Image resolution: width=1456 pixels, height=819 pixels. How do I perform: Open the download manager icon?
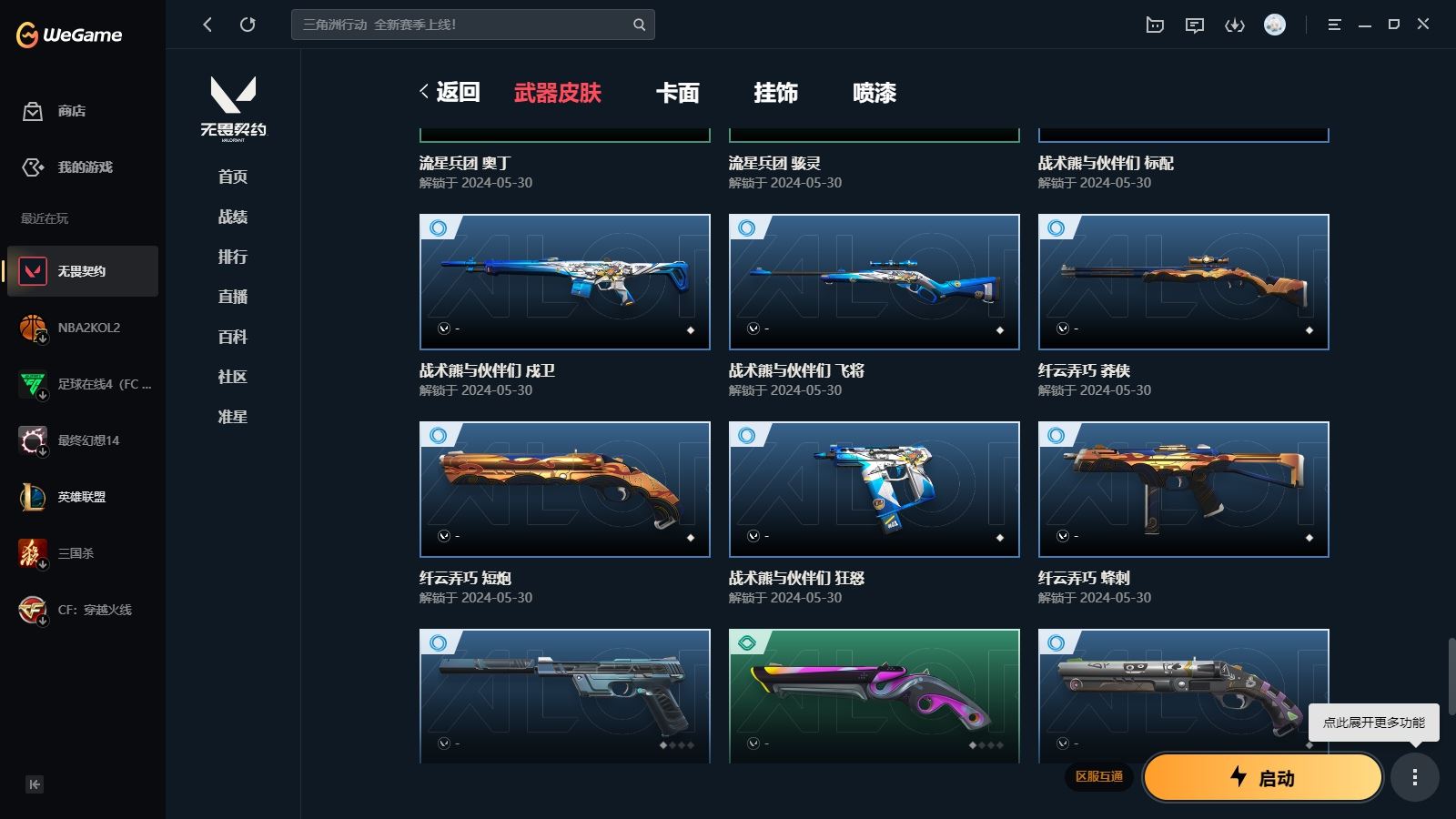pyautogui.click(x=1235, y=25)
